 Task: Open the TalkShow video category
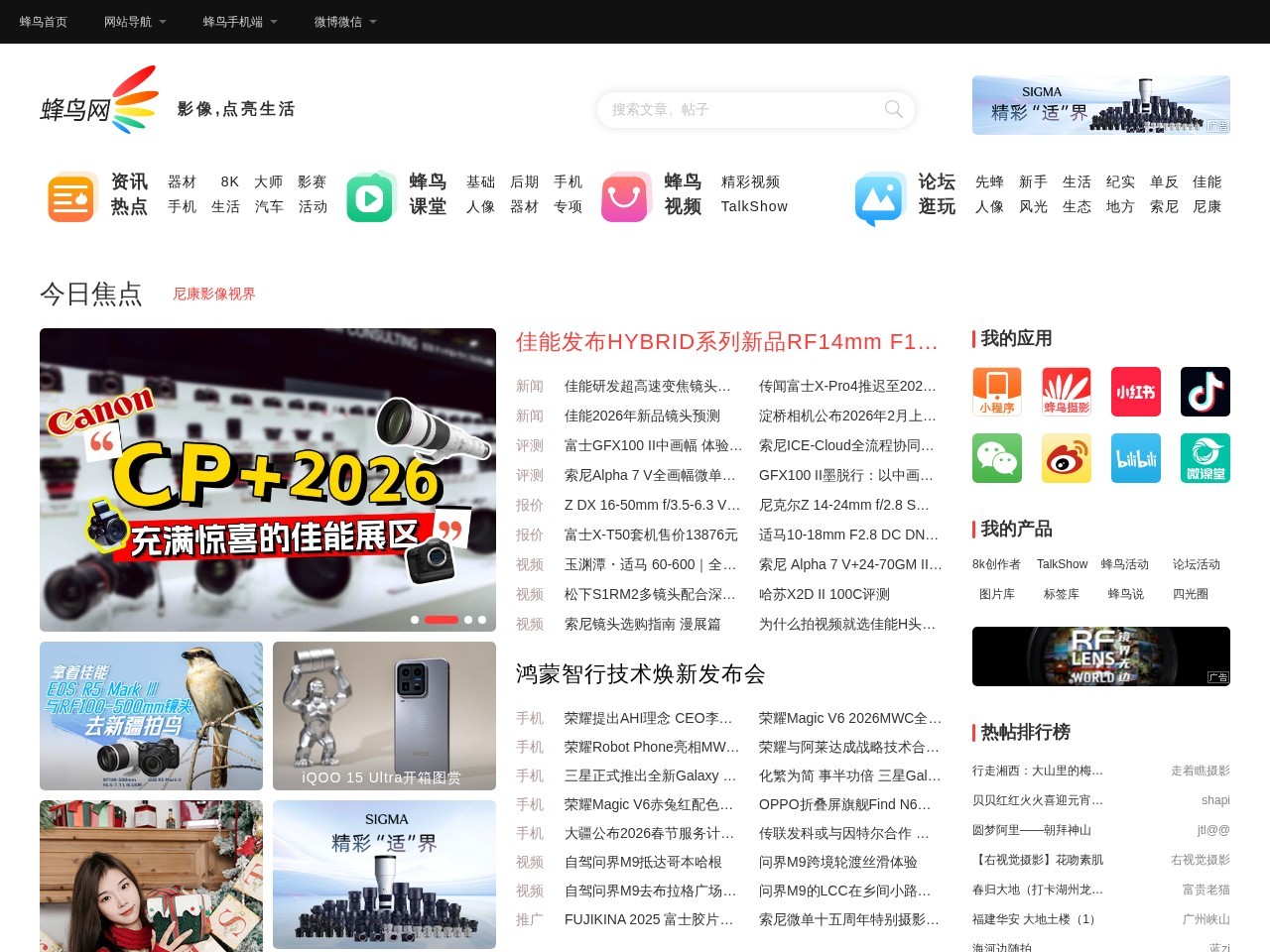(754, 206)
